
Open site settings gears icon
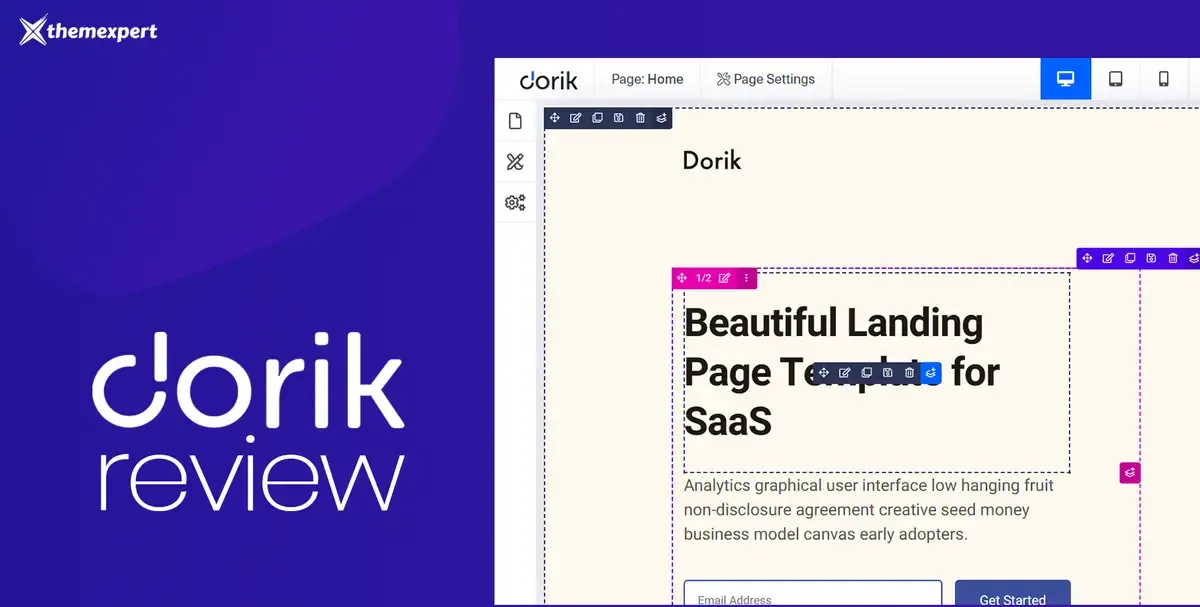pyautogui.click(x=515, y=202)
